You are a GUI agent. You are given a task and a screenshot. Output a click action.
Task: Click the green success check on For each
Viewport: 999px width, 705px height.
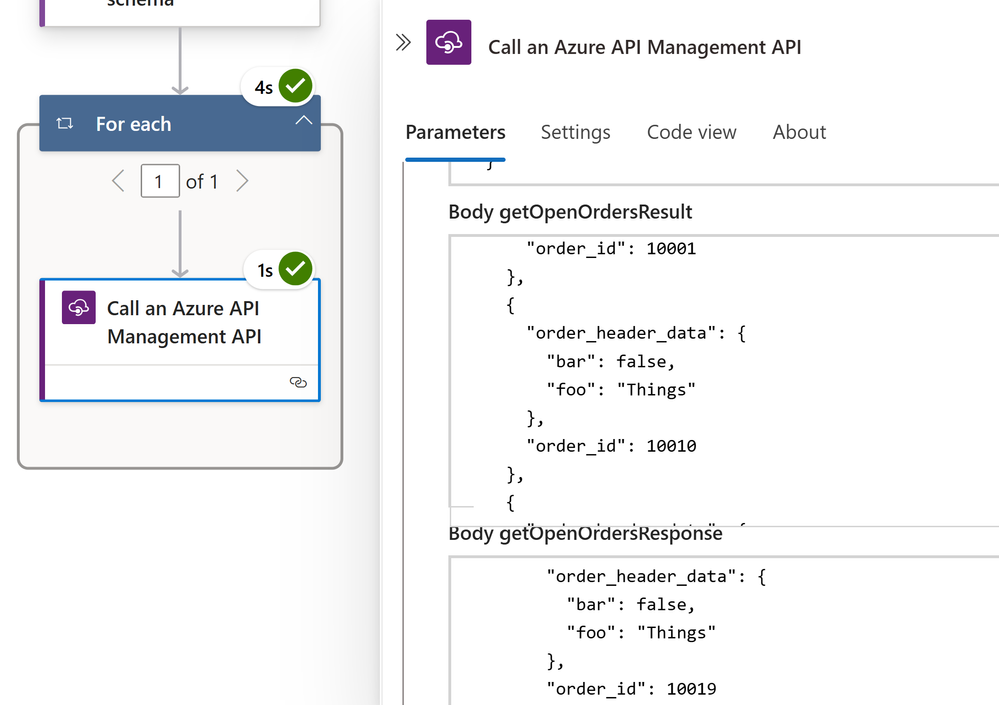point(296,86)
